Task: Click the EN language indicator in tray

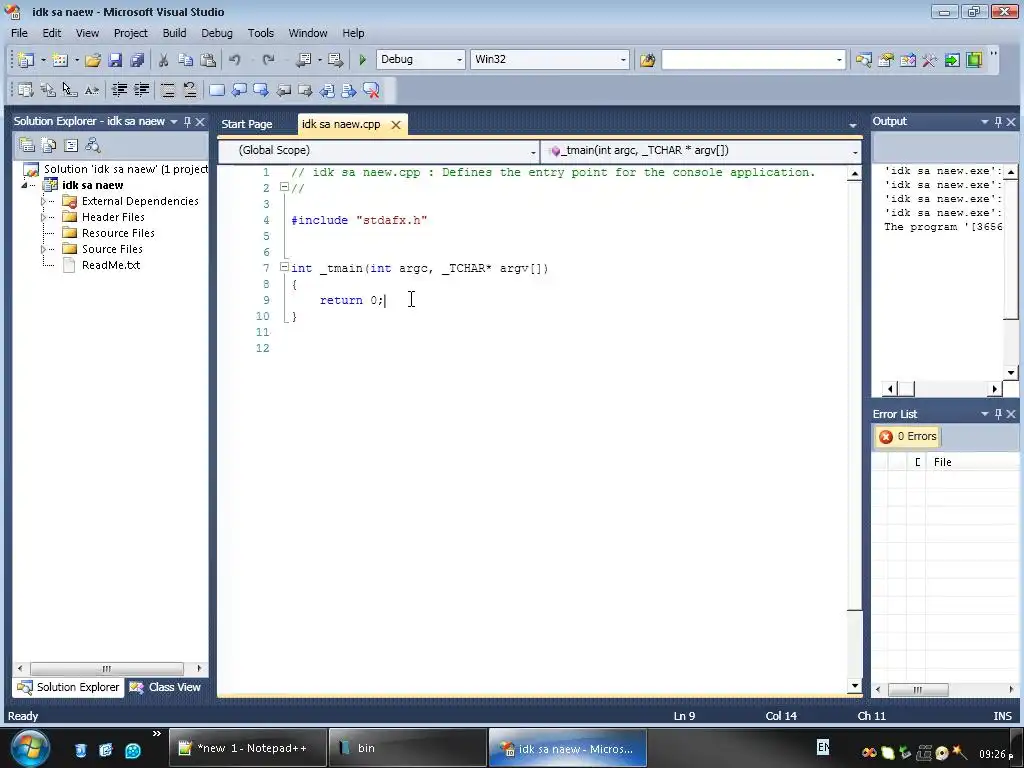Action: [823, 746]
